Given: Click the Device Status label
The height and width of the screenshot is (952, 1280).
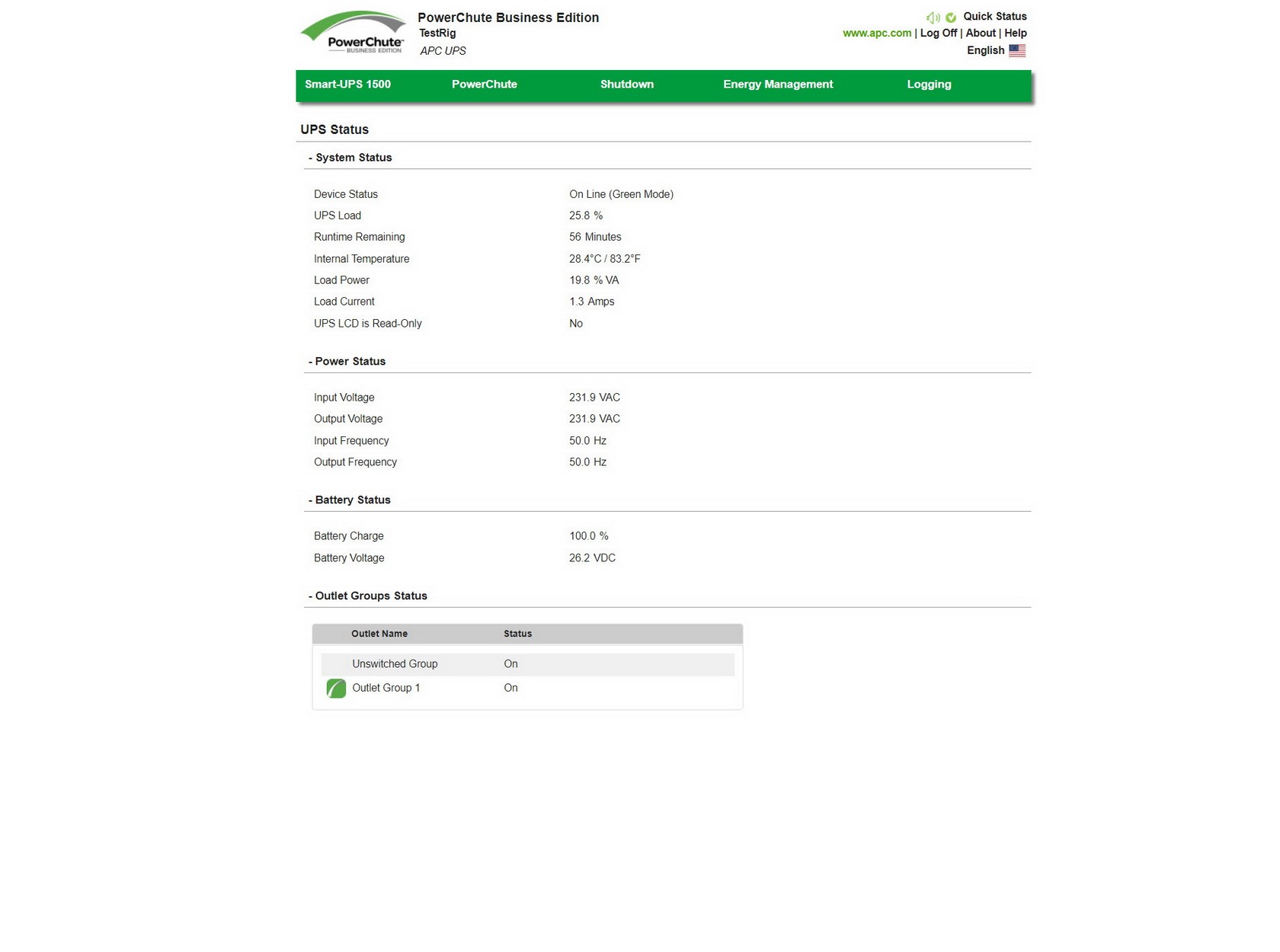Looking at the screenshot, I should 346,194.
